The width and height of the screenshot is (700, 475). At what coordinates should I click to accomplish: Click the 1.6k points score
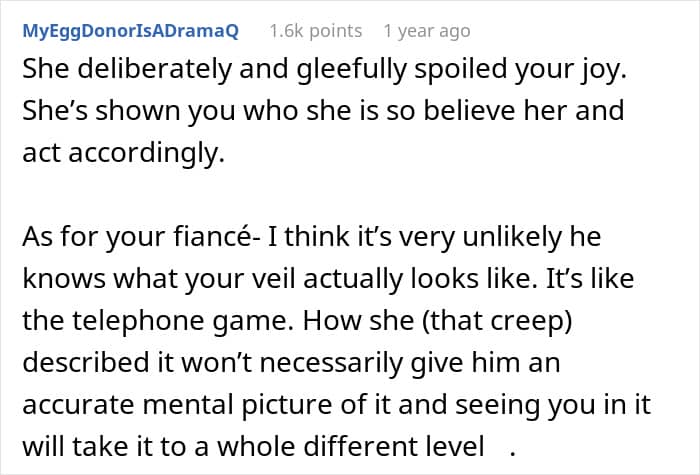(316, 31)
